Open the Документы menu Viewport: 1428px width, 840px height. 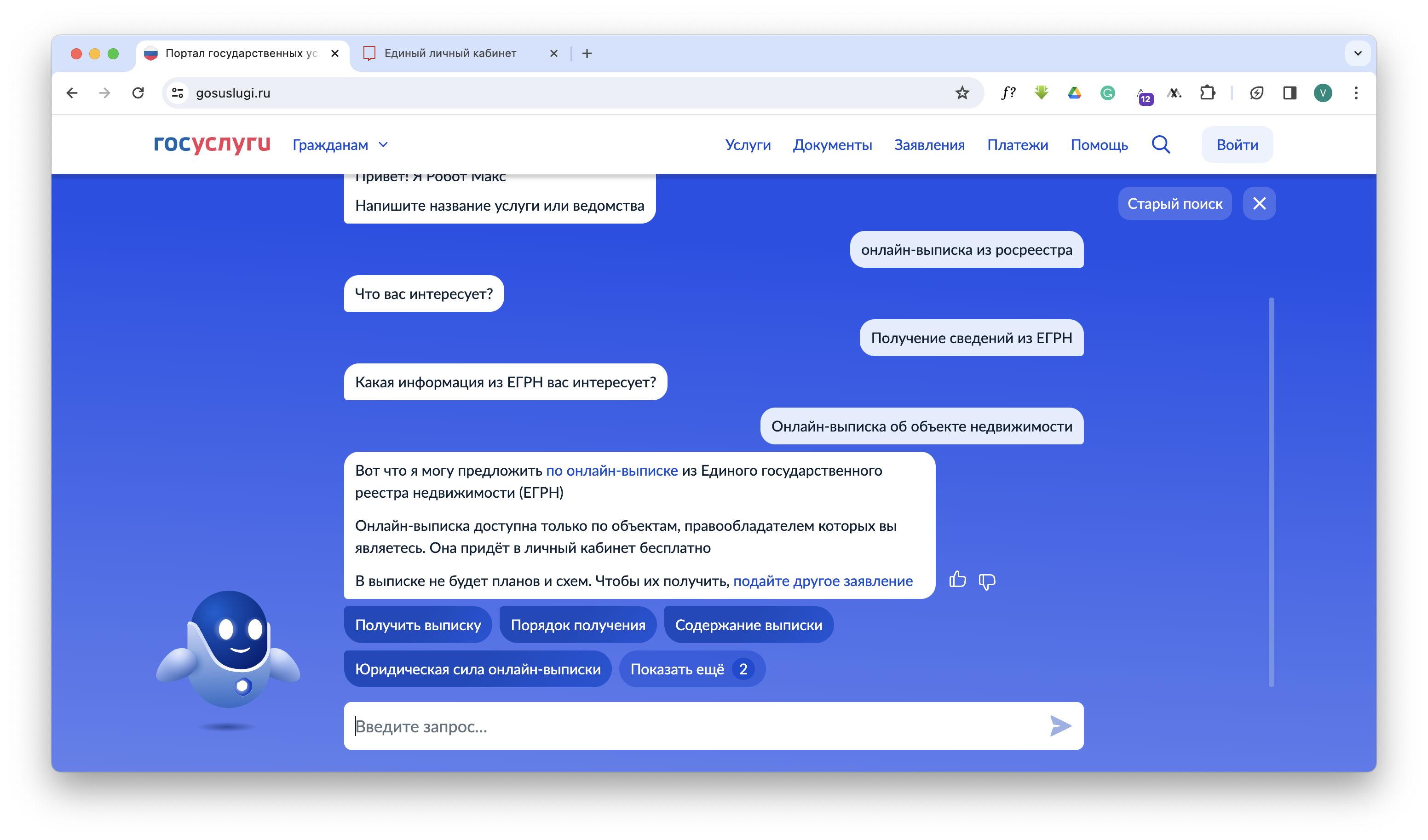coord(832,145)
